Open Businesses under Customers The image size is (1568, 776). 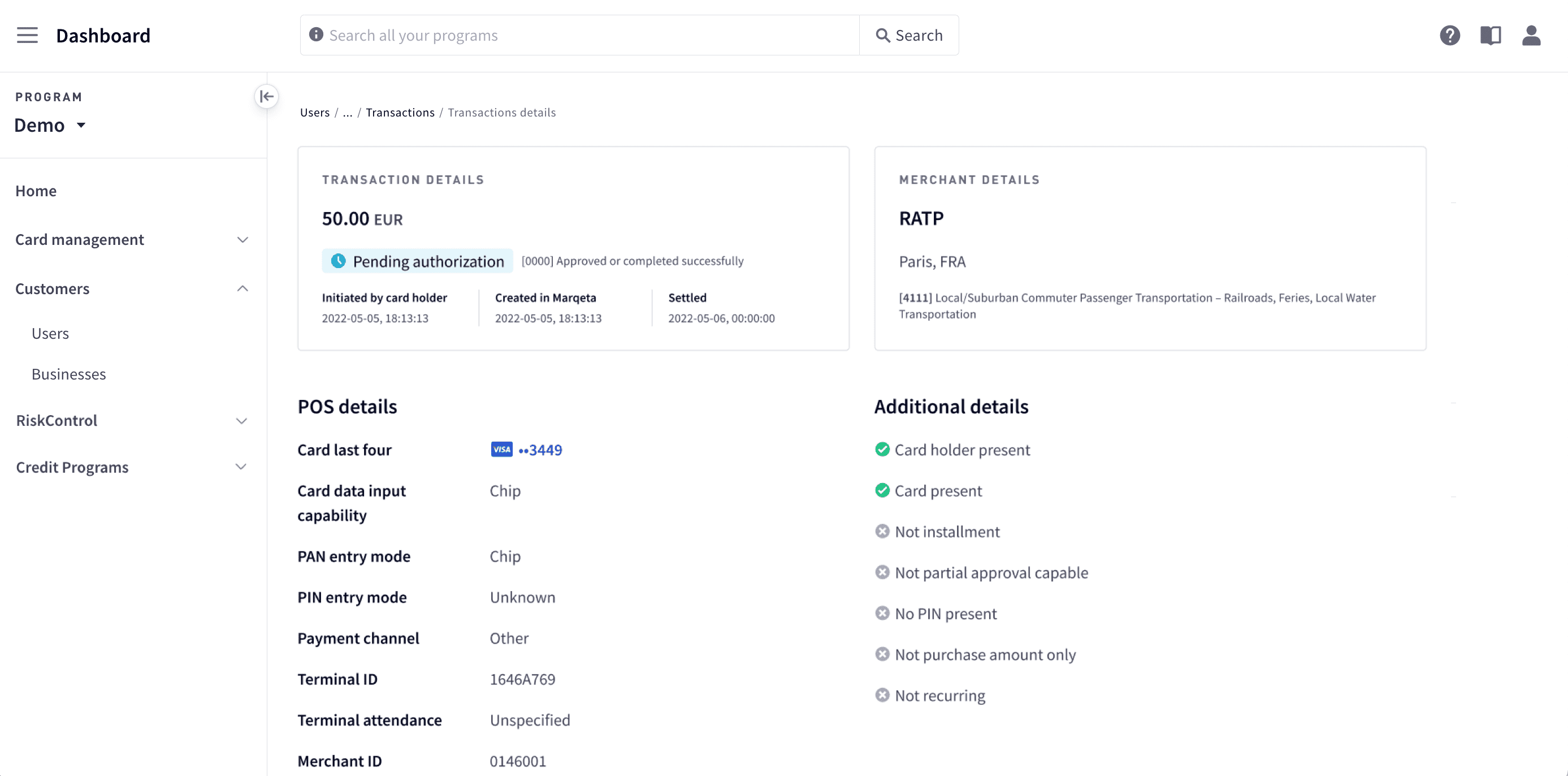(x=69, y=374)
